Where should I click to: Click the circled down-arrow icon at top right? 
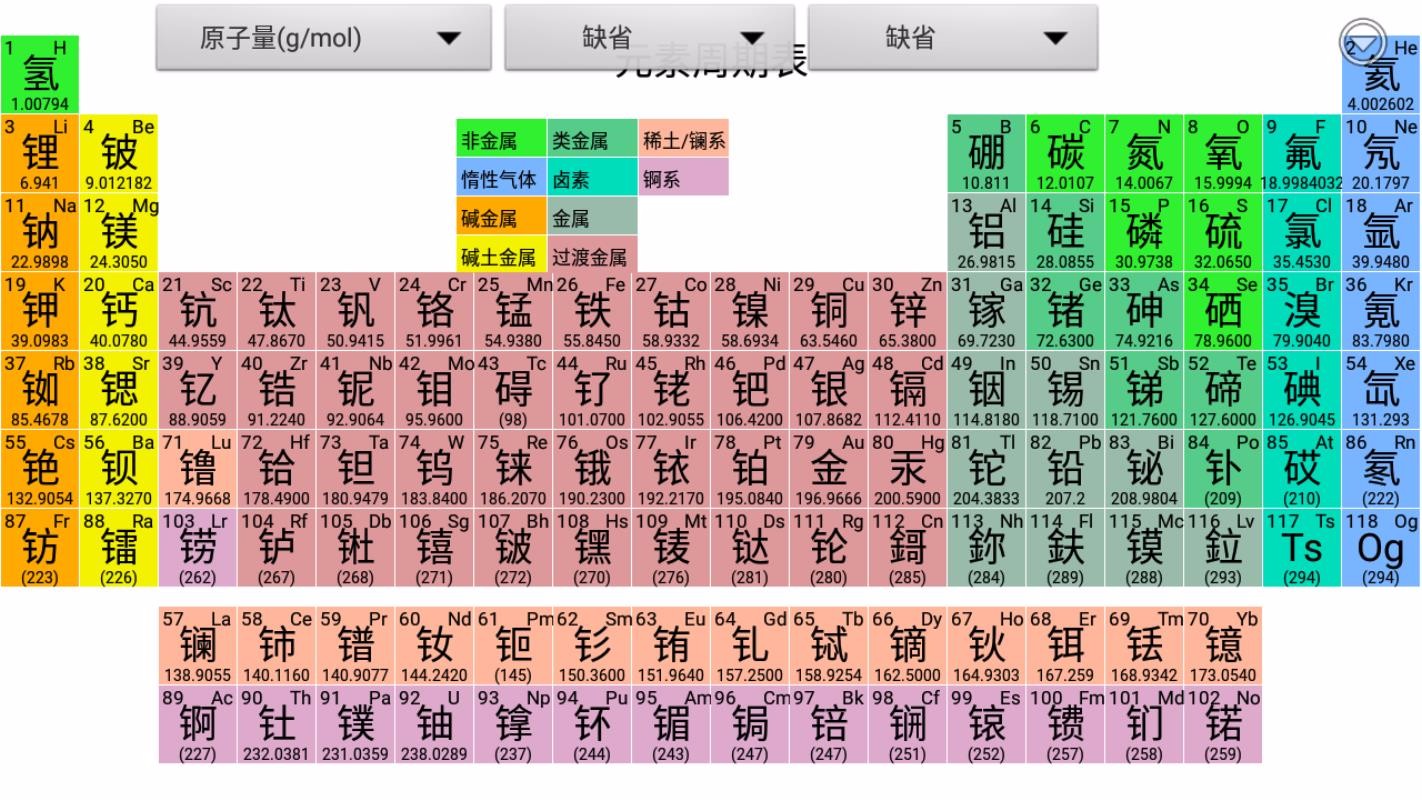[x=1362, y=43]
